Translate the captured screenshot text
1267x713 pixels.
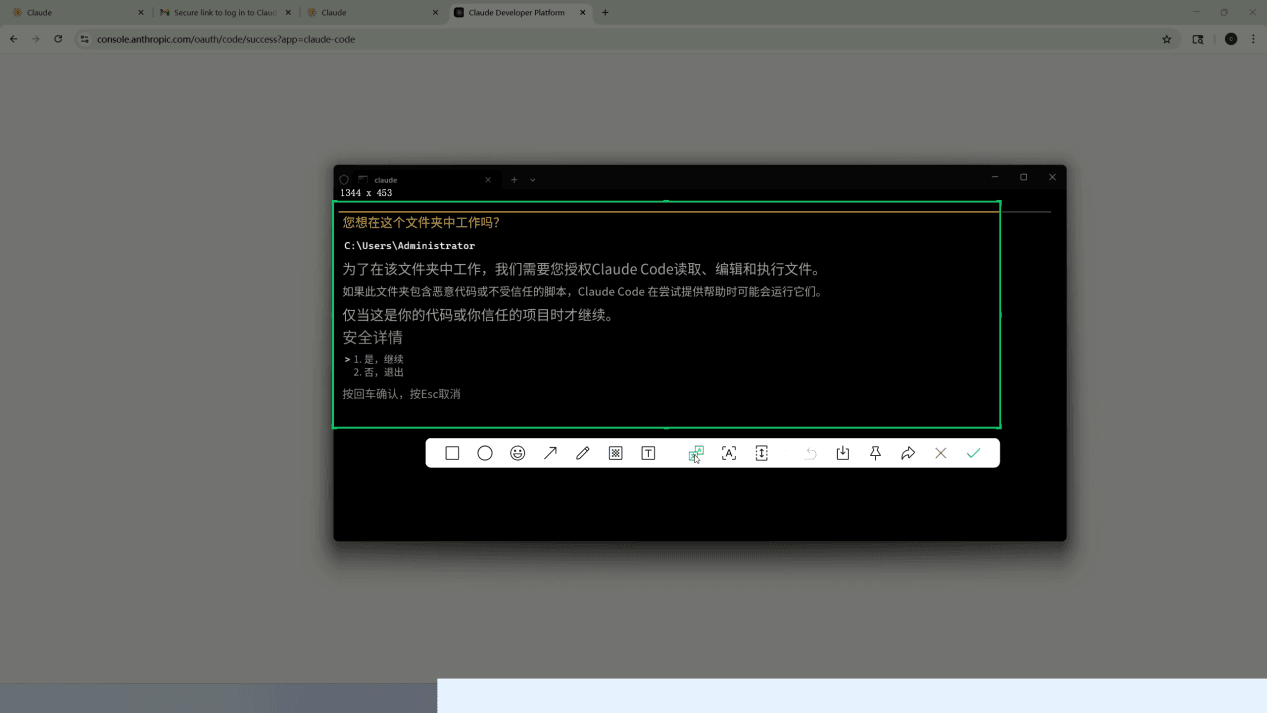(696, 453)
